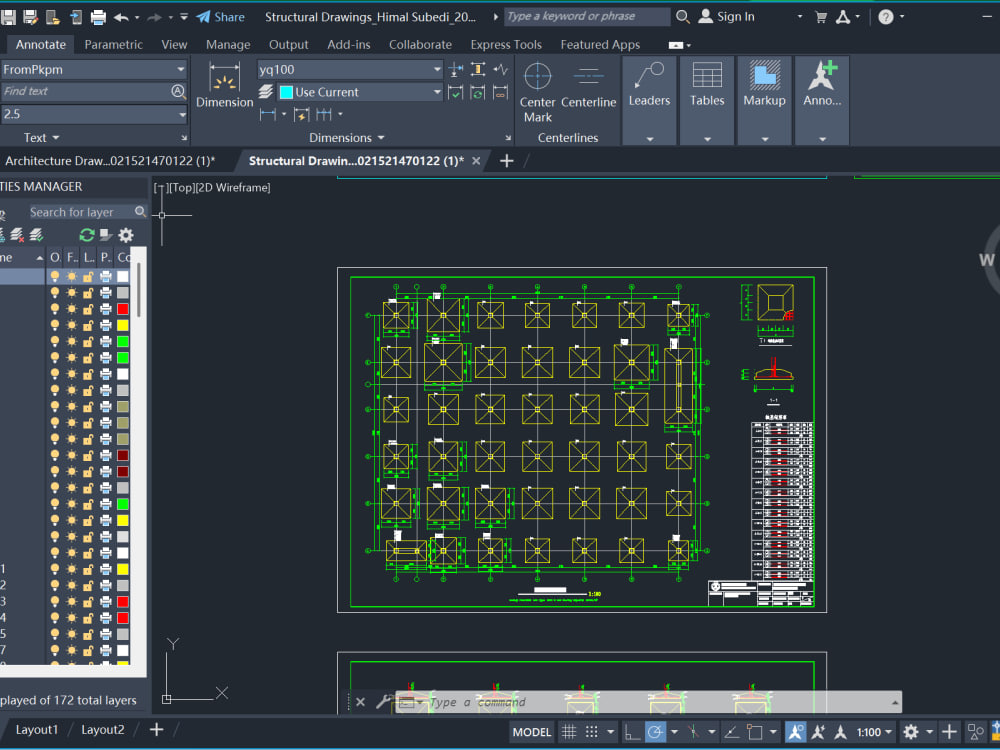This screenshot has width=1000, height=750.
Task: Toggle Show annotation objects
Action: (x=795, y=732)
